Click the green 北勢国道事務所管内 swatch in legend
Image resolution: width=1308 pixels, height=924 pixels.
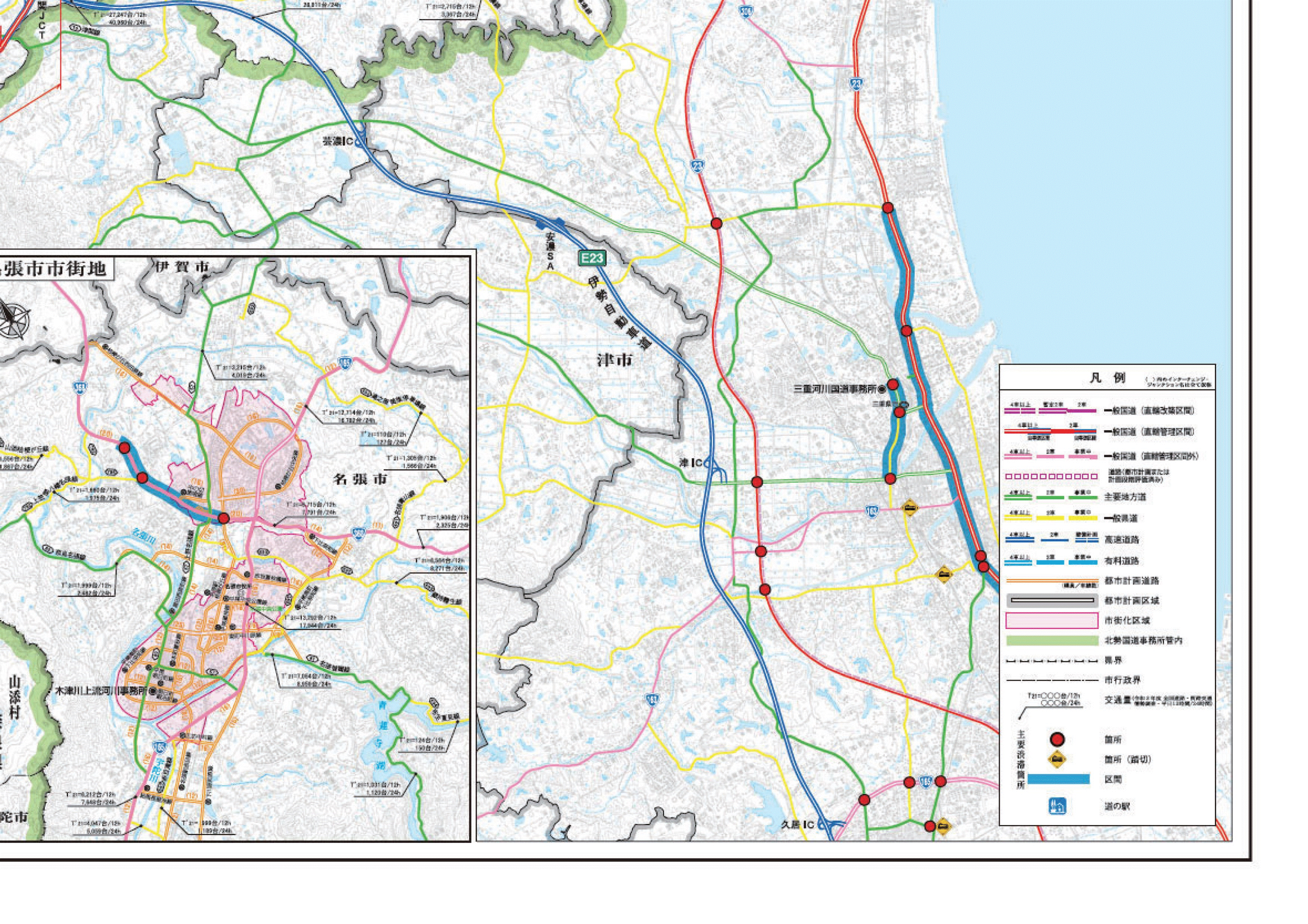1052,641
